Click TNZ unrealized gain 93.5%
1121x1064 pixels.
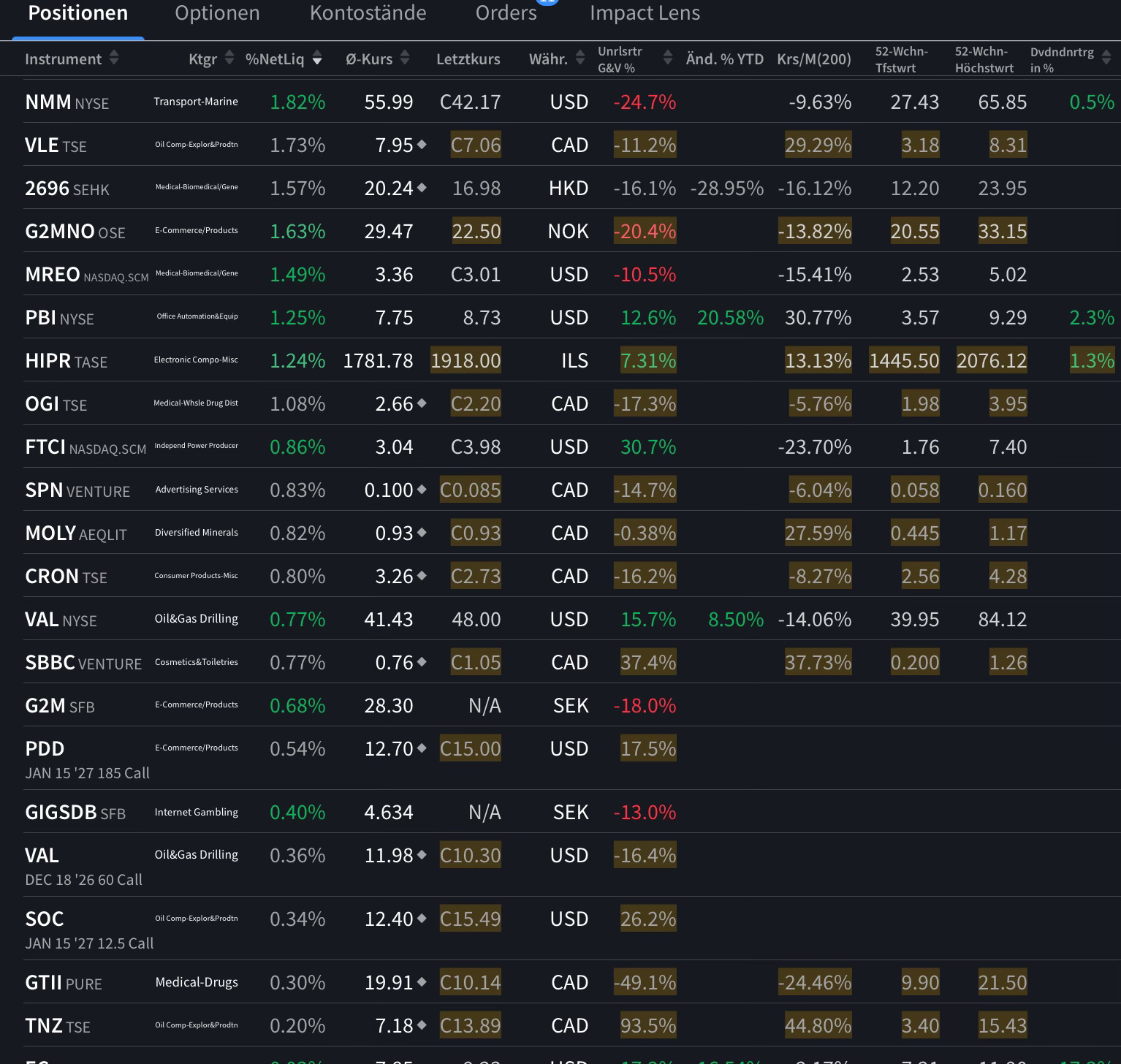(648, 1025)
